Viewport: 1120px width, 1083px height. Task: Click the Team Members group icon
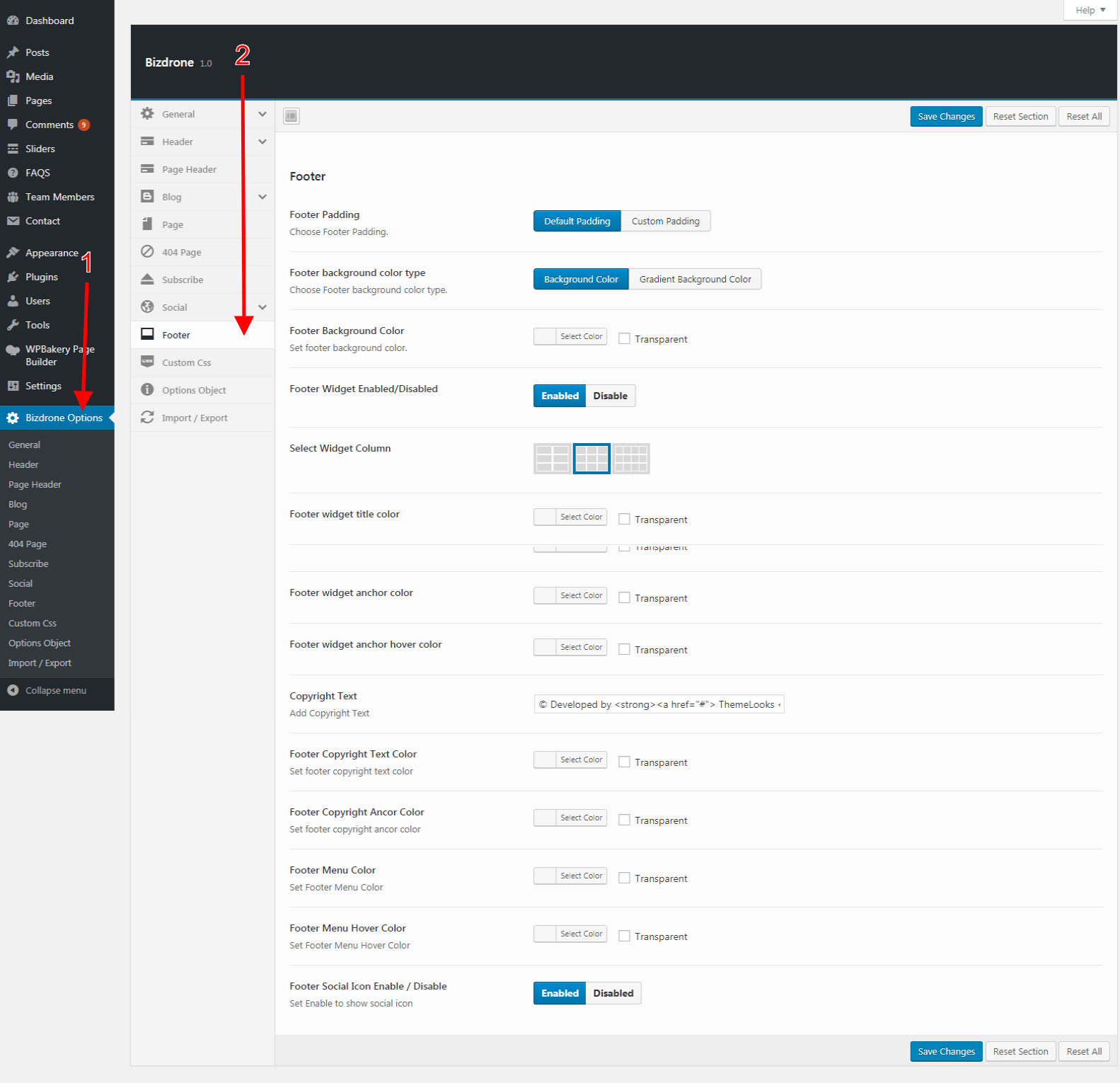point(13,197)
